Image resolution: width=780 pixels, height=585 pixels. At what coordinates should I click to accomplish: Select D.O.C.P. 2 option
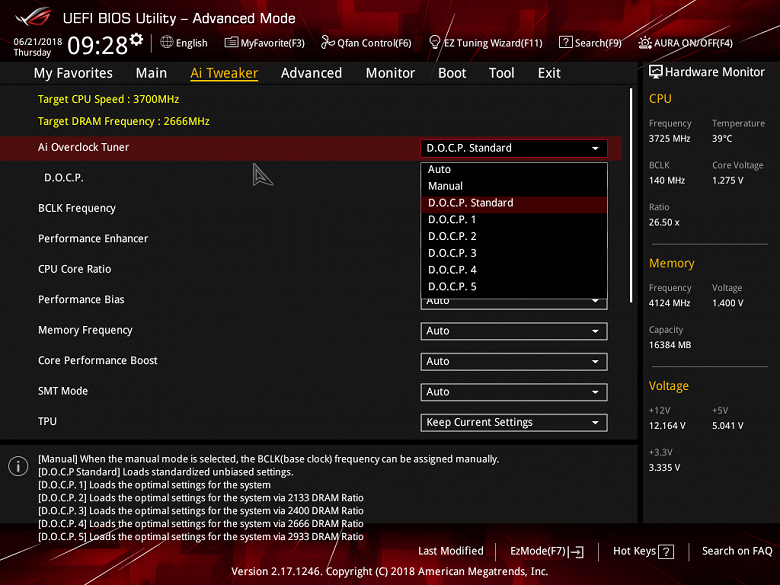(514, 236)
